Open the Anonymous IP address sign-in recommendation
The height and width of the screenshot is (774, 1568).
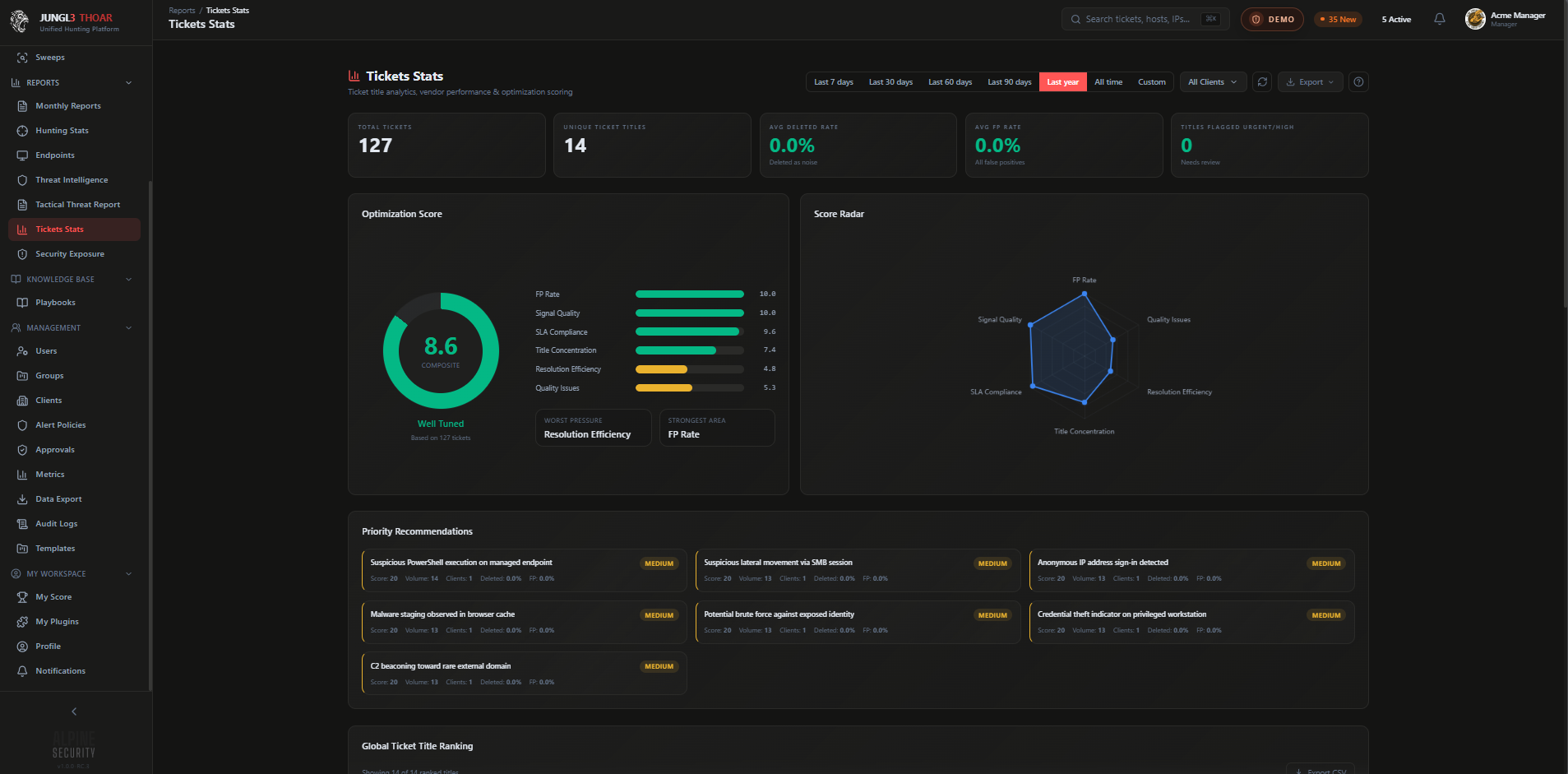(1191, 570)
